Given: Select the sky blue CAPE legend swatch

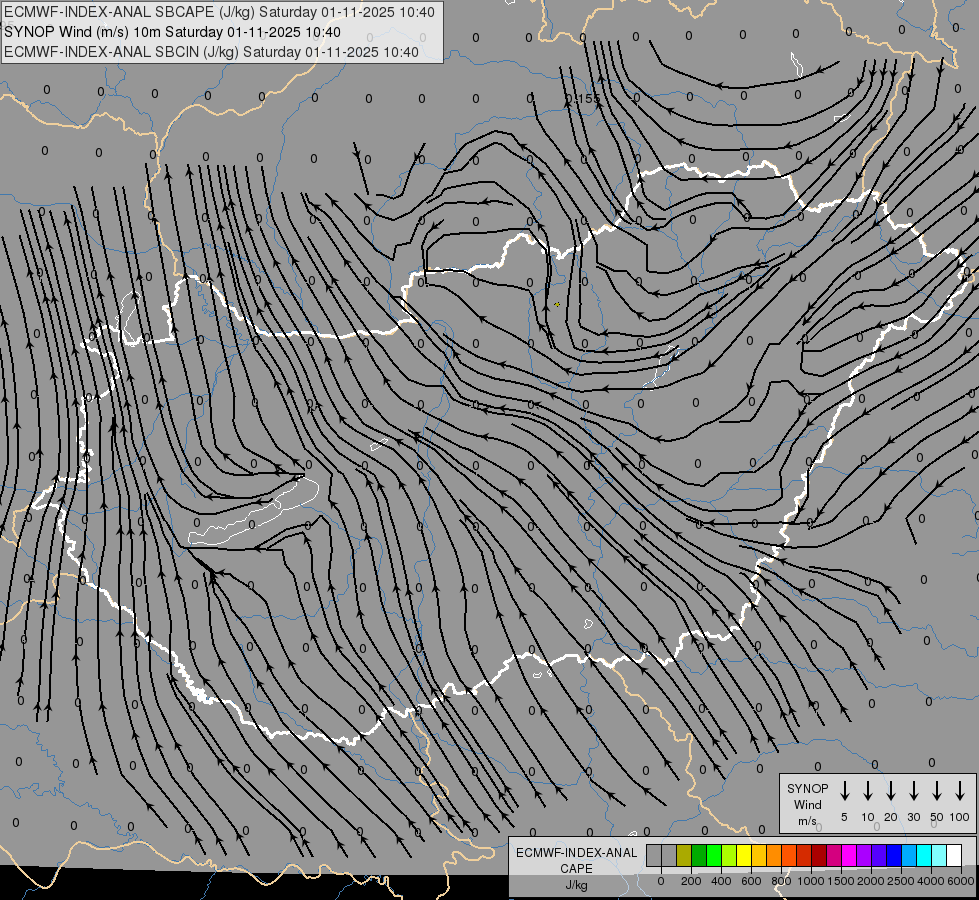Looking at the screenshot, I should coord(909,856).
